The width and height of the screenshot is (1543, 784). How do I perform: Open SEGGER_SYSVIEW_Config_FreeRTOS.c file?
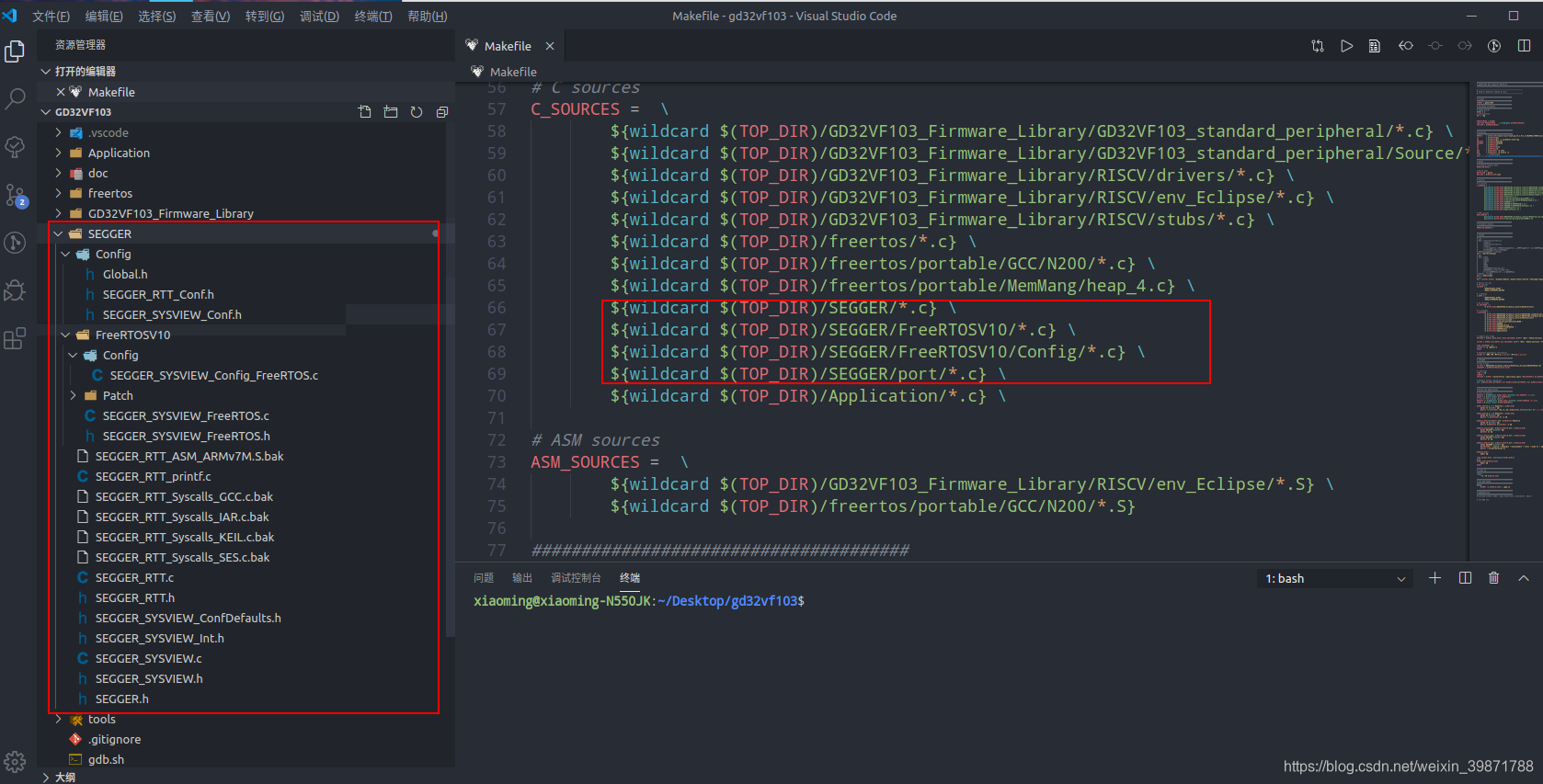pyautogui.click(x=214, y=375)
